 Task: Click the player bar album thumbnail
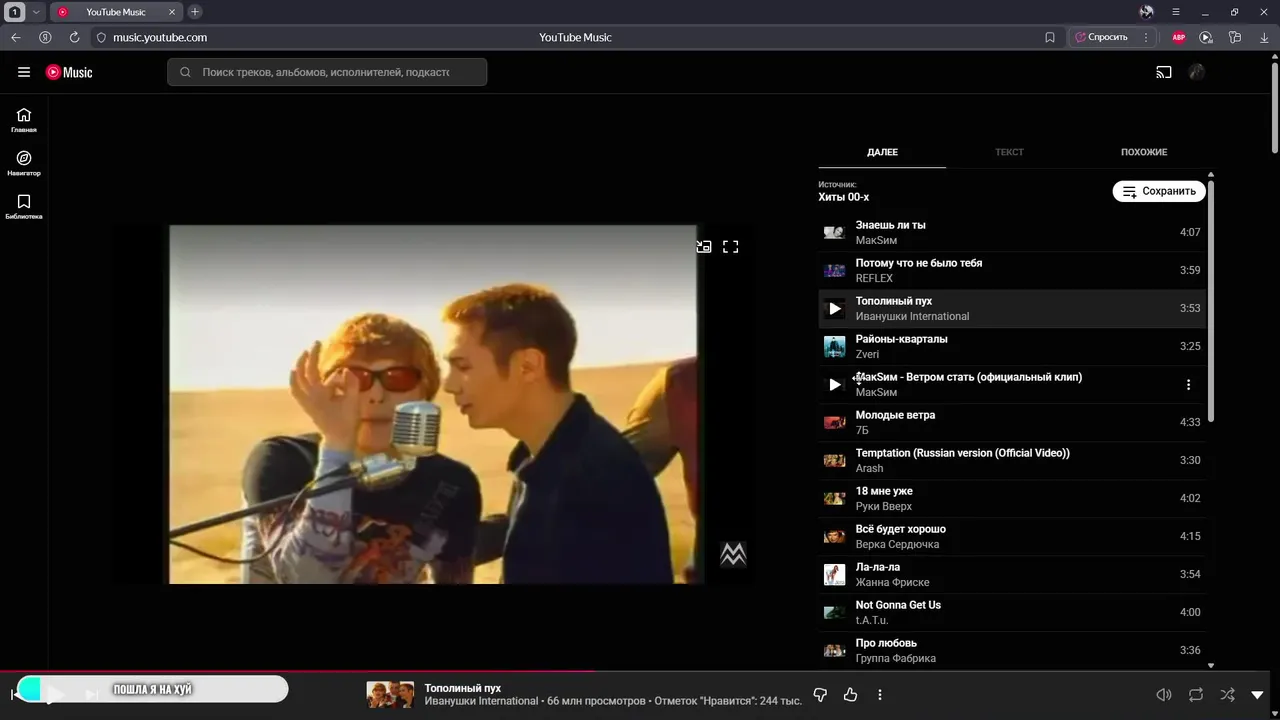point(390,695)
